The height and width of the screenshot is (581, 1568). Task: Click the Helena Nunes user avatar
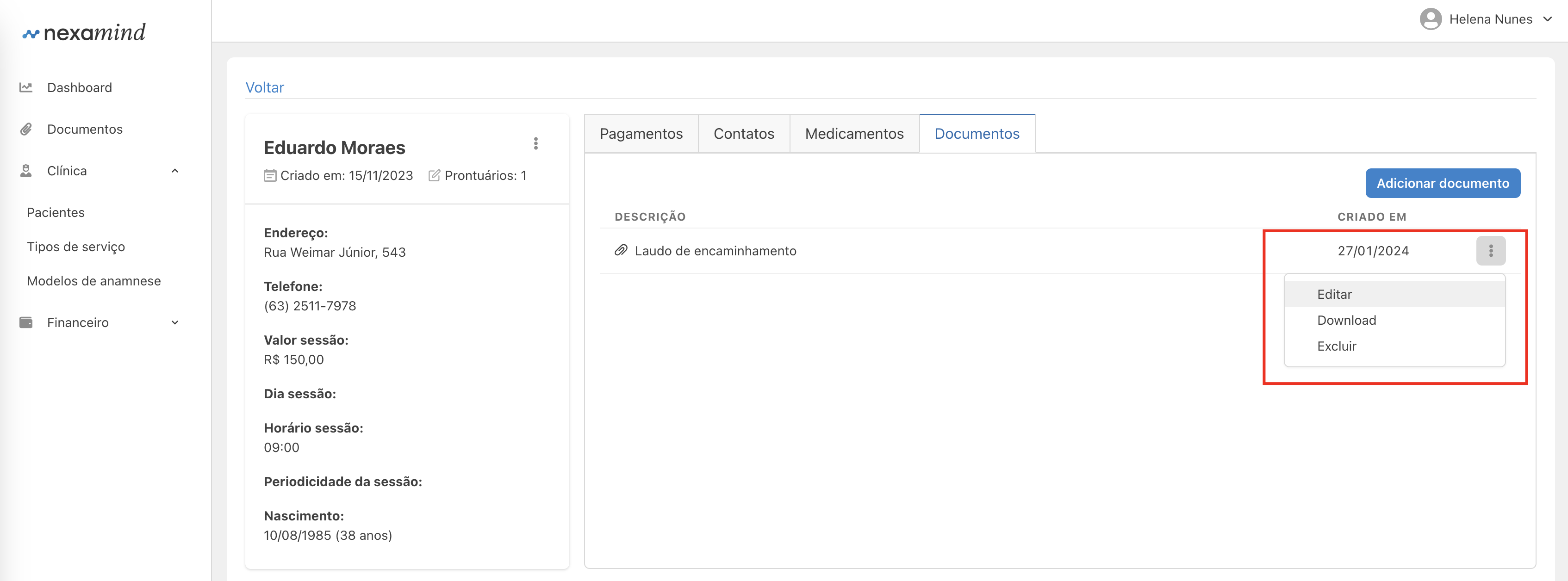[1431, 19]
